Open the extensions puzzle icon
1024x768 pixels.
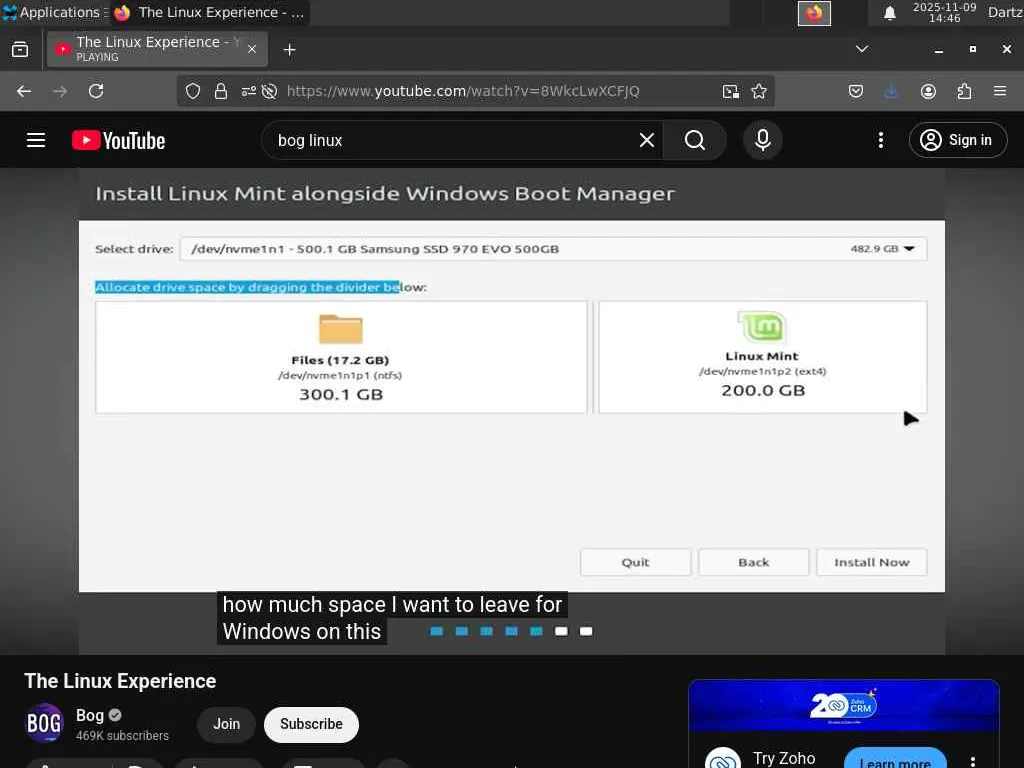(964, 91)
